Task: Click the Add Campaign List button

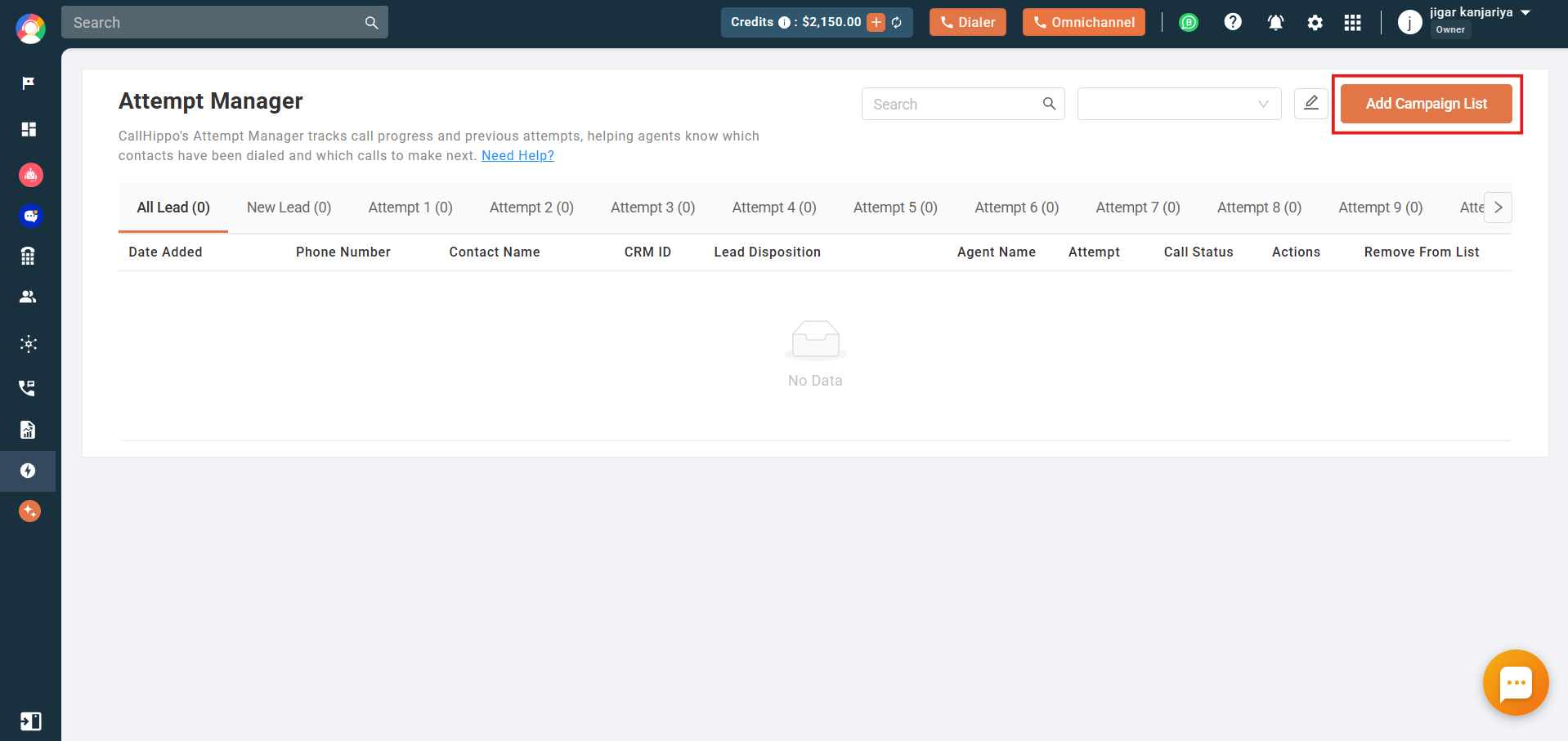Action: click(1427, 104)
